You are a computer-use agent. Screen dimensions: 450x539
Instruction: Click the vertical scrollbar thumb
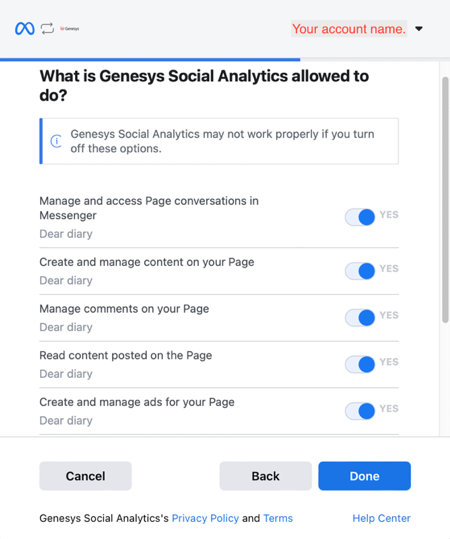click(445, 200)
